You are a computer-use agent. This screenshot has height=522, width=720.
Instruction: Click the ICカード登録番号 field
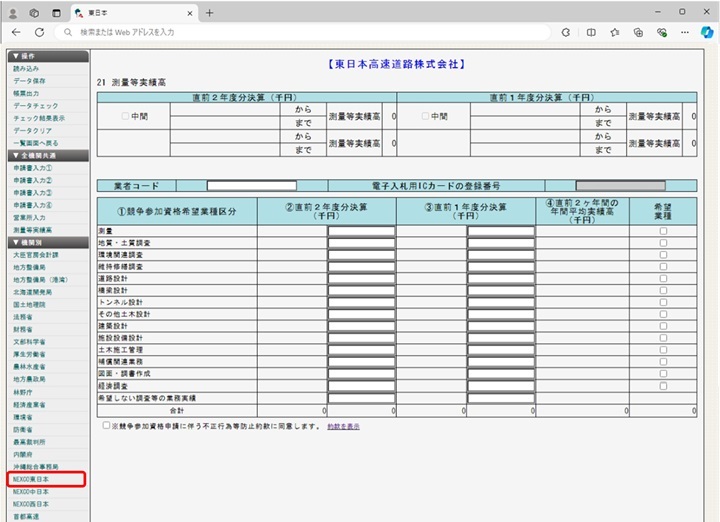click(x=620, y=186)
